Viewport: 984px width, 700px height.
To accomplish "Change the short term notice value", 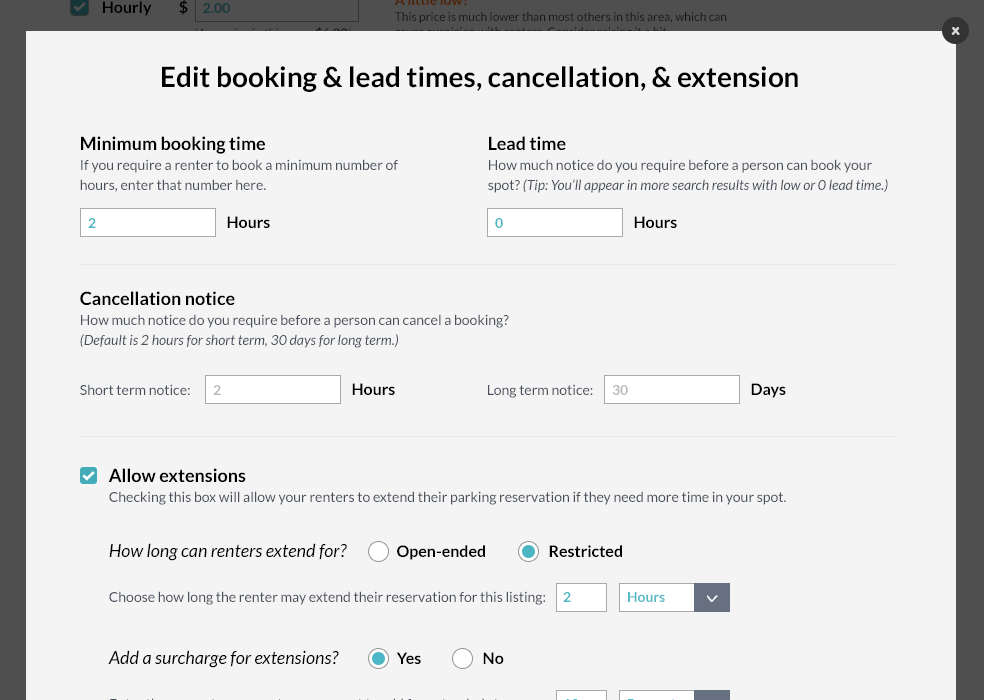I will [x=272, y=389].
